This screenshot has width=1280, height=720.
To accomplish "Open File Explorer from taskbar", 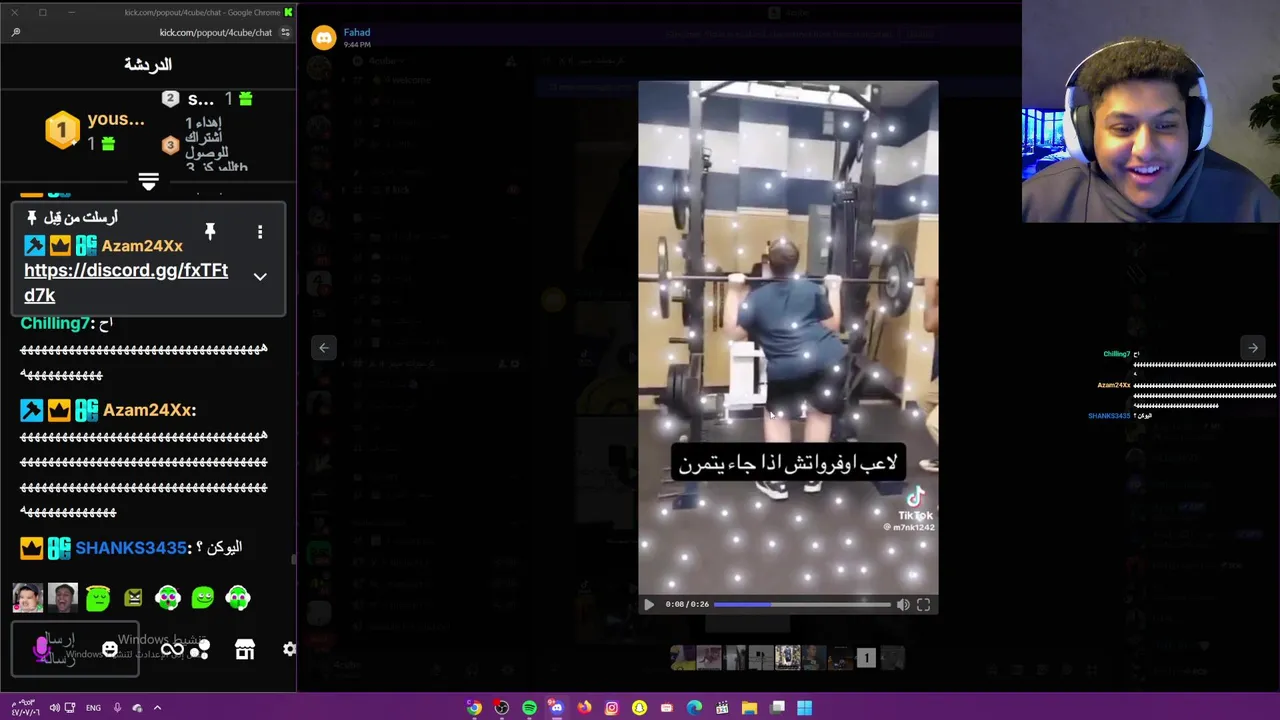I will 749,708.
